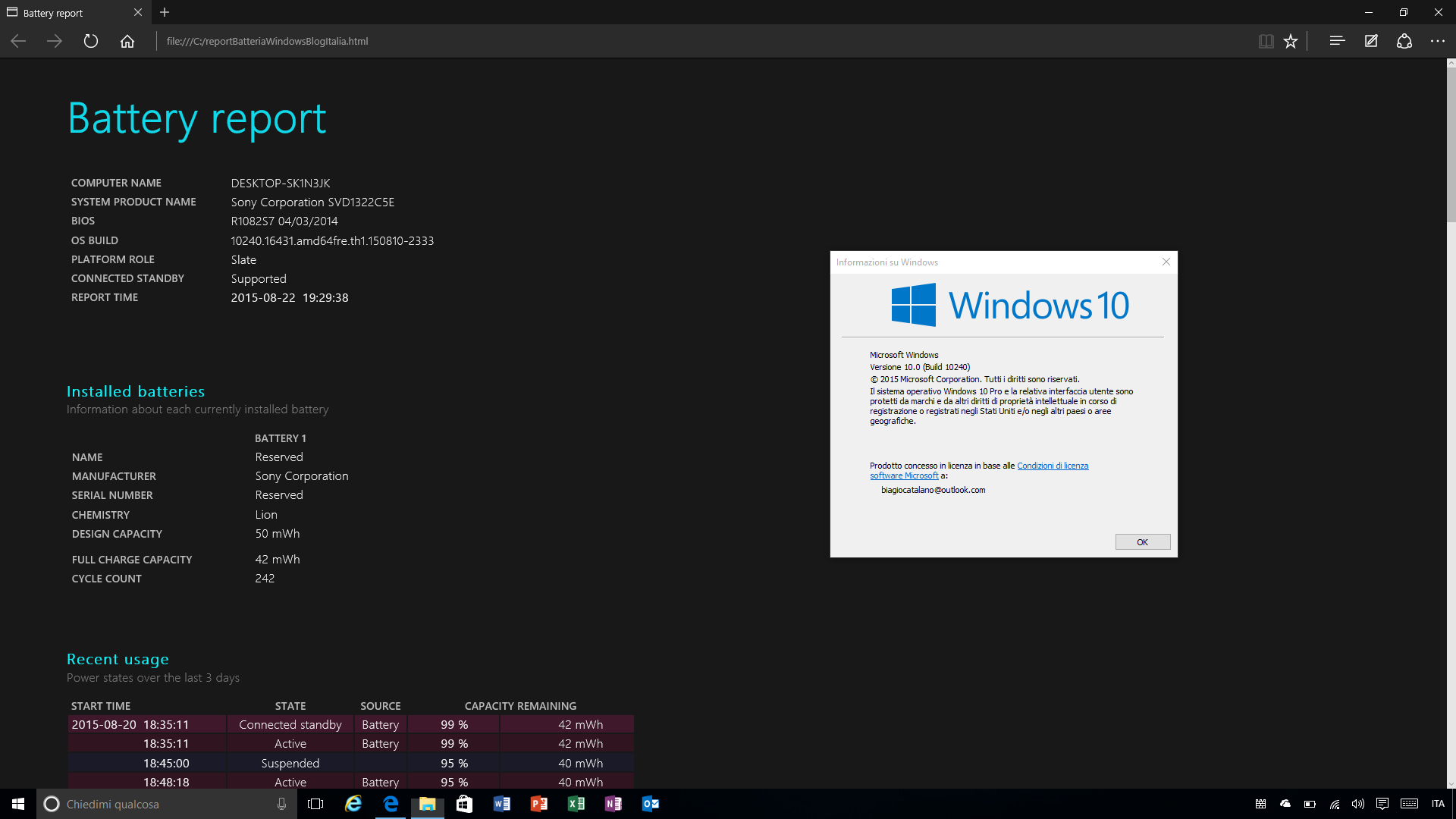Screen dimensions: 1456x819
Task: Close the Battery report tab
Action: 138,12
